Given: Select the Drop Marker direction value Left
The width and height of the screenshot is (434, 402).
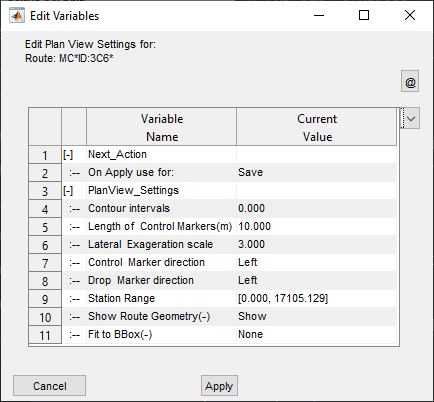Looking at the screenshot, I should [x=316, y=280].
